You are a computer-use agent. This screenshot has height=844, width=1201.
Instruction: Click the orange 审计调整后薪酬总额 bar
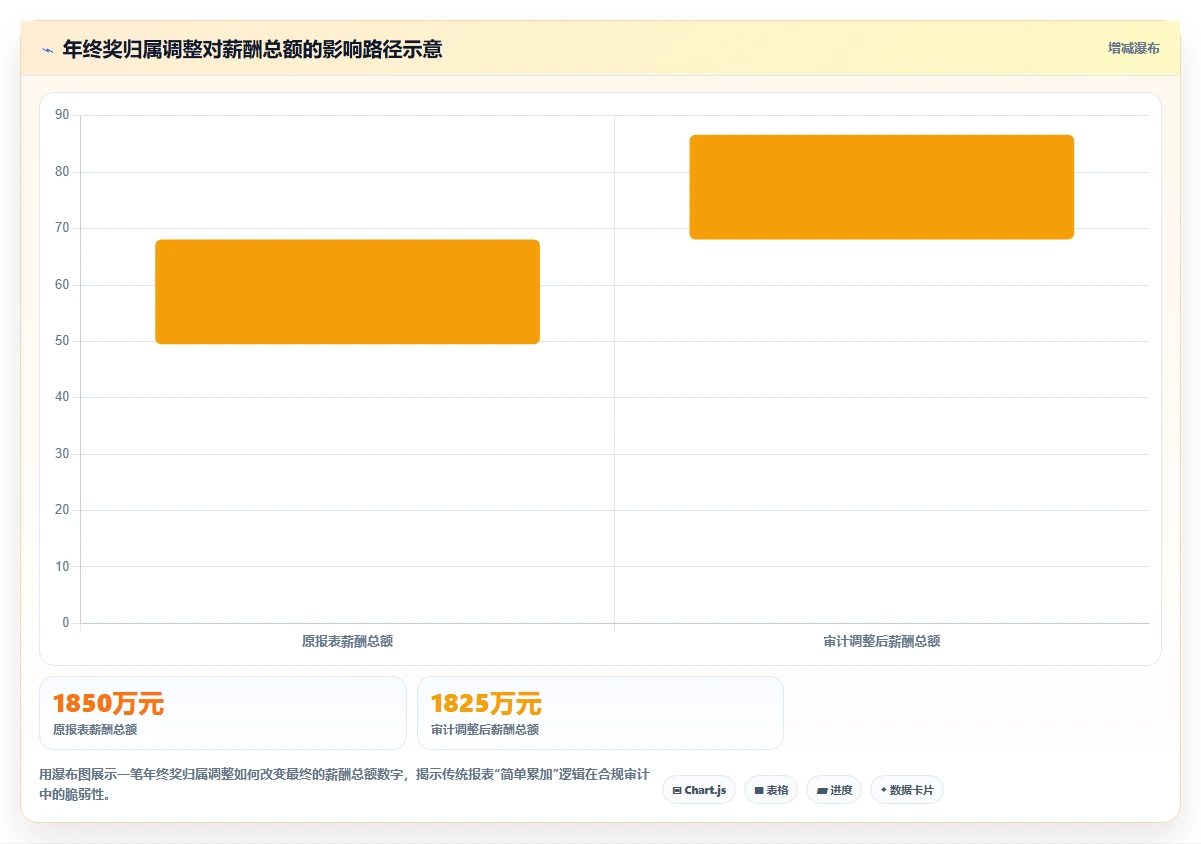click(881, 187)
